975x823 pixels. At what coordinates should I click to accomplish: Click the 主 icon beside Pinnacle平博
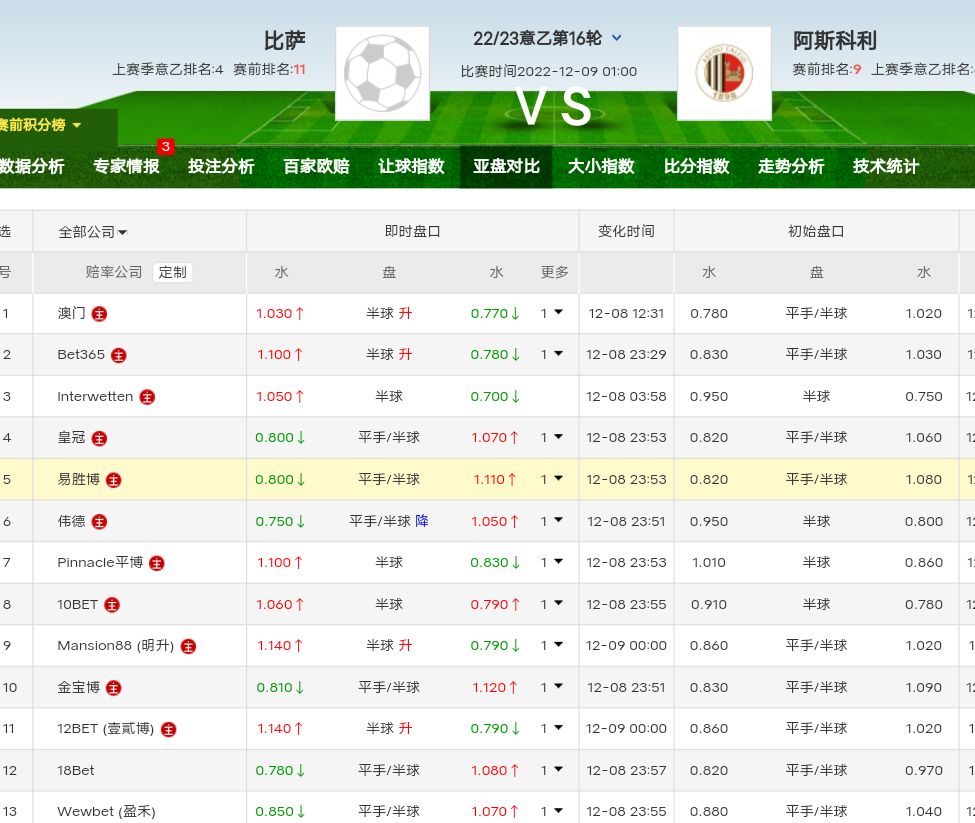[x=157, y=563]
